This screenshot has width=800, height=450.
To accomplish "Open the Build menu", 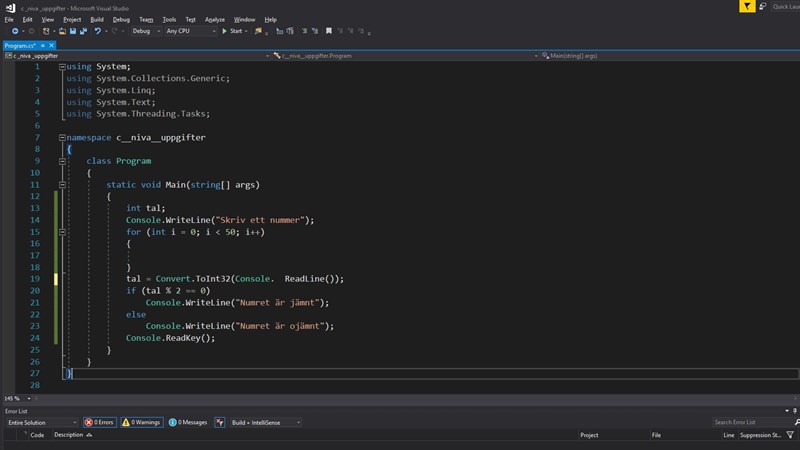I will pos(97,19).
